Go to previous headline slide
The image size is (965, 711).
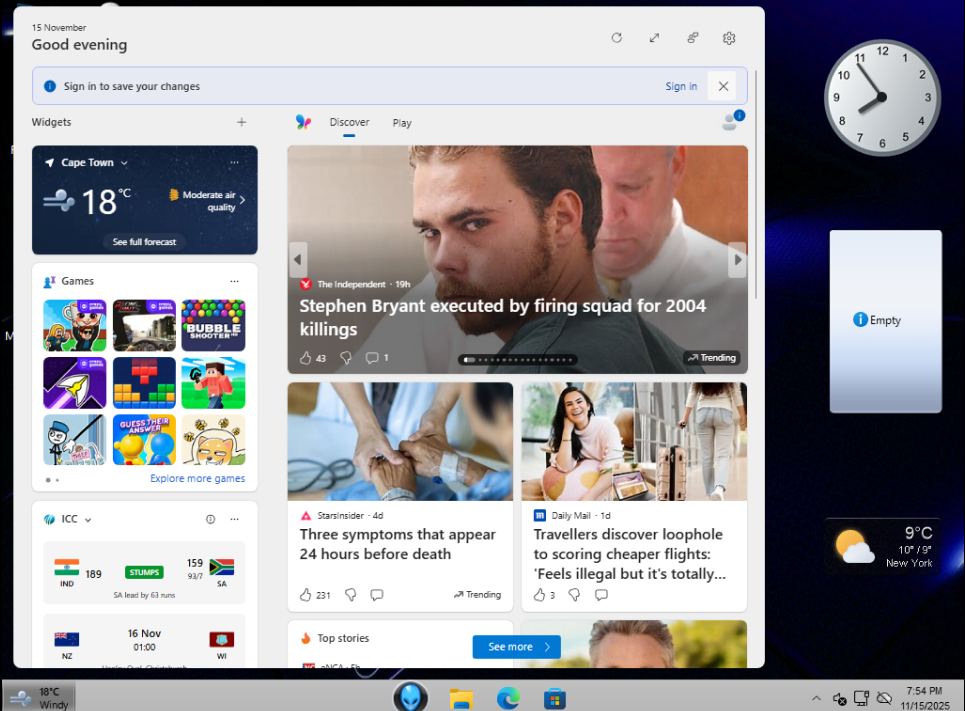[298, 260]
